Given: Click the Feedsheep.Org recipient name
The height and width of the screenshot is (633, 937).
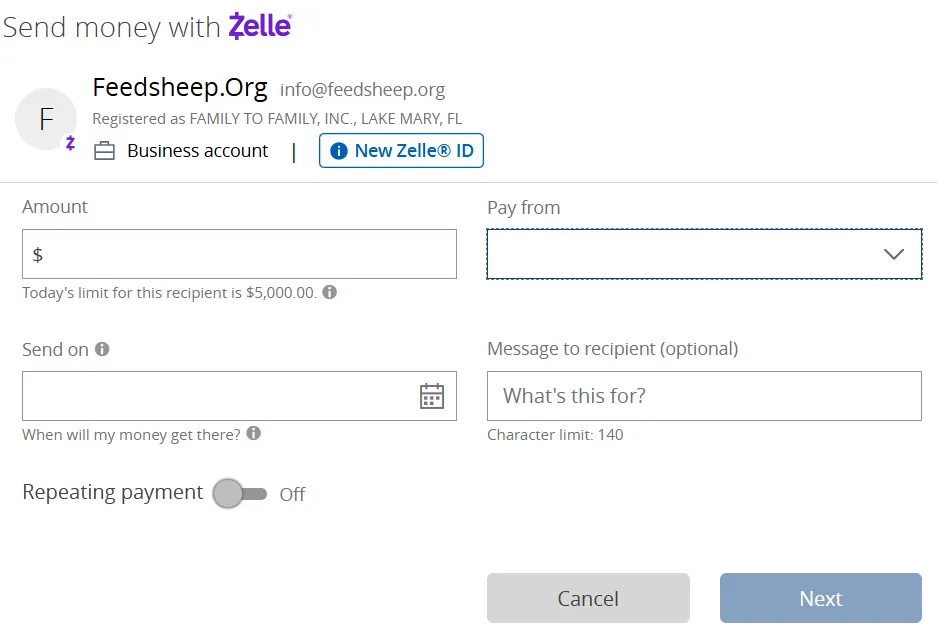Looking at the screenshot, I should coord(180,88).
